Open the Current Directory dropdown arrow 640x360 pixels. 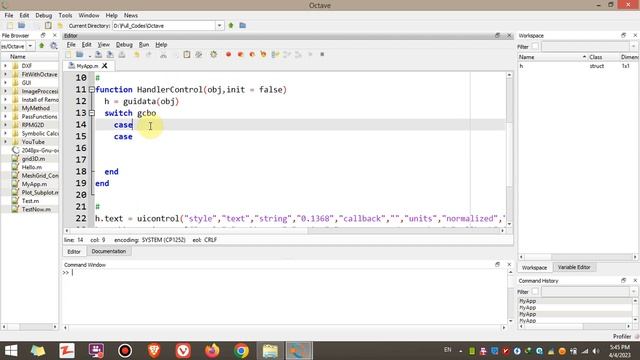(x=220, y=26)
